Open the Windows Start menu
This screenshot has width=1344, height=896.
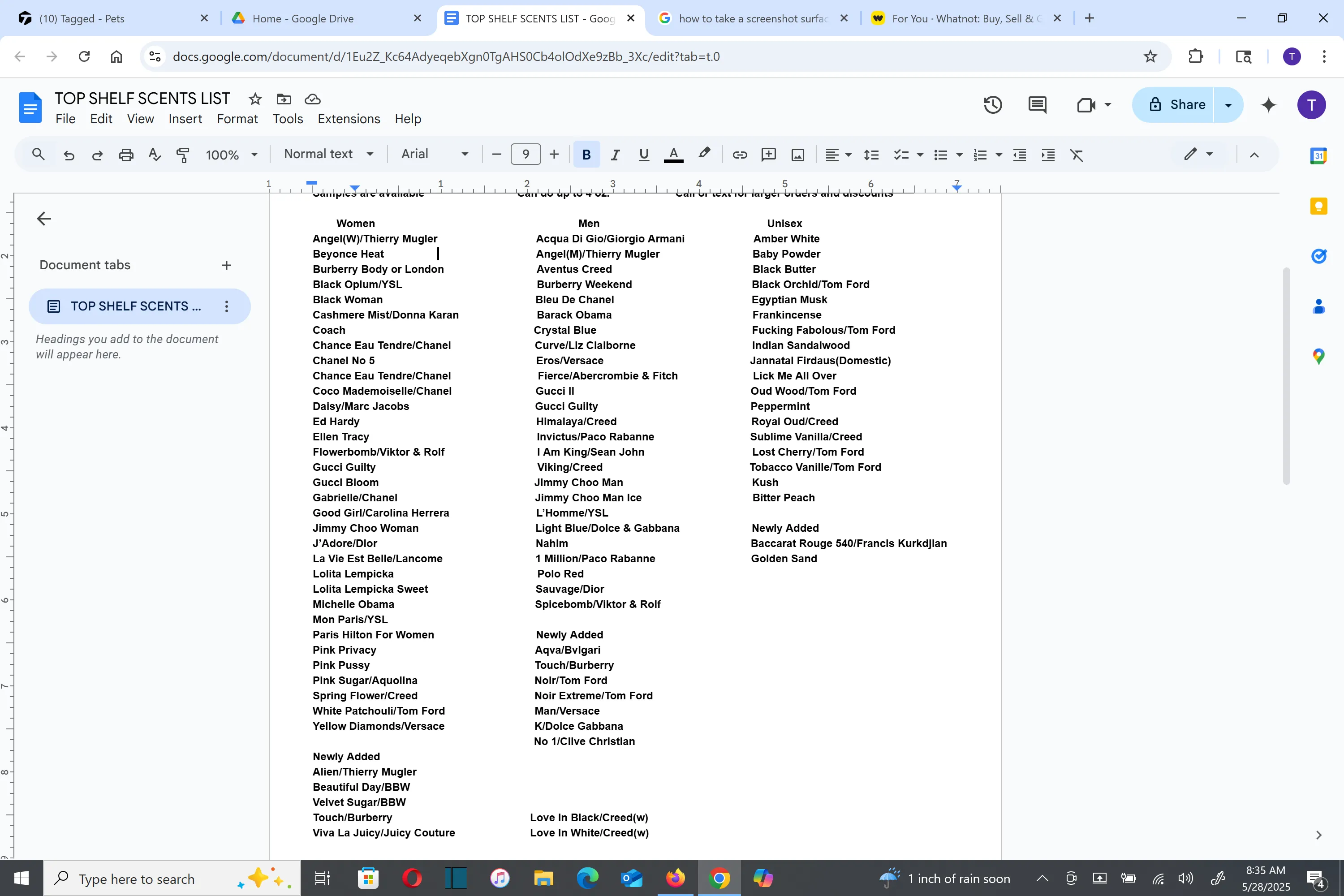click(x=21, y=878)
